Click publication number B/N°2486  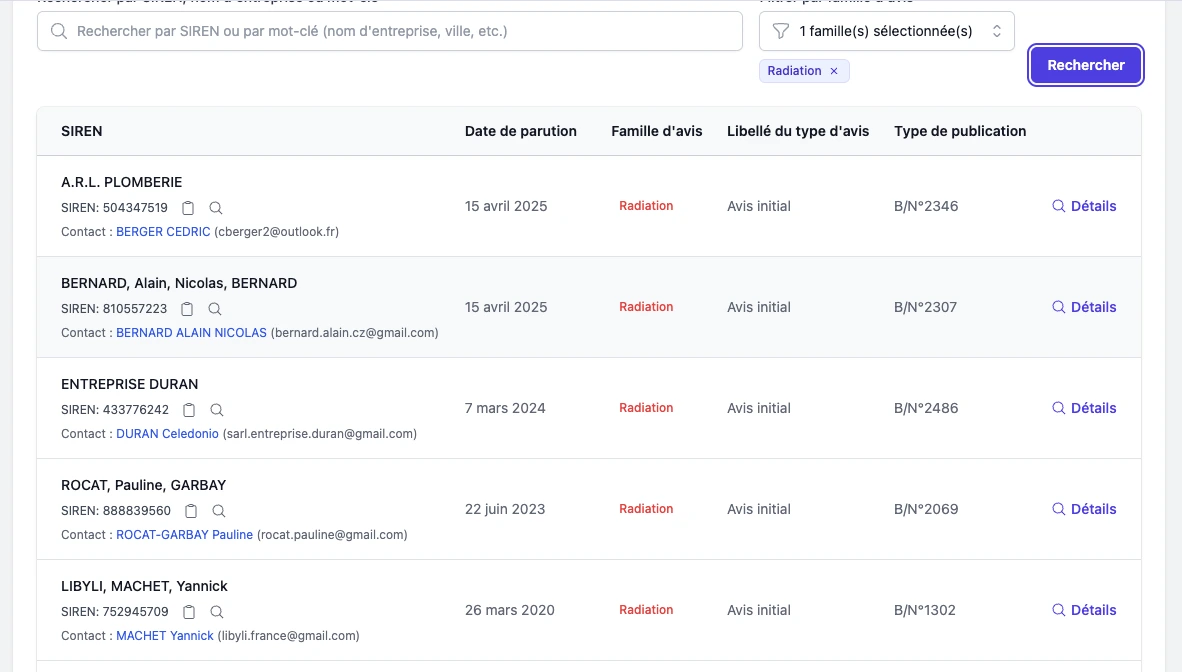pyautogui.click(x=926, y=408)
